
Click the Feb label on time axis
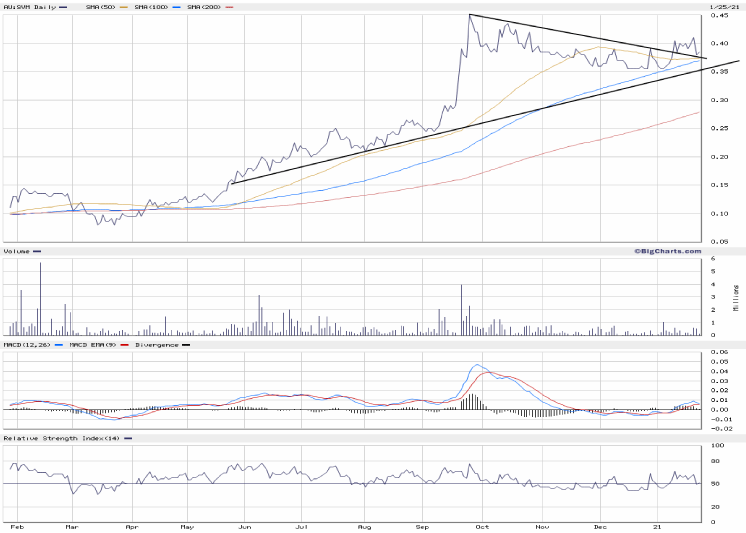coord(17,524)
